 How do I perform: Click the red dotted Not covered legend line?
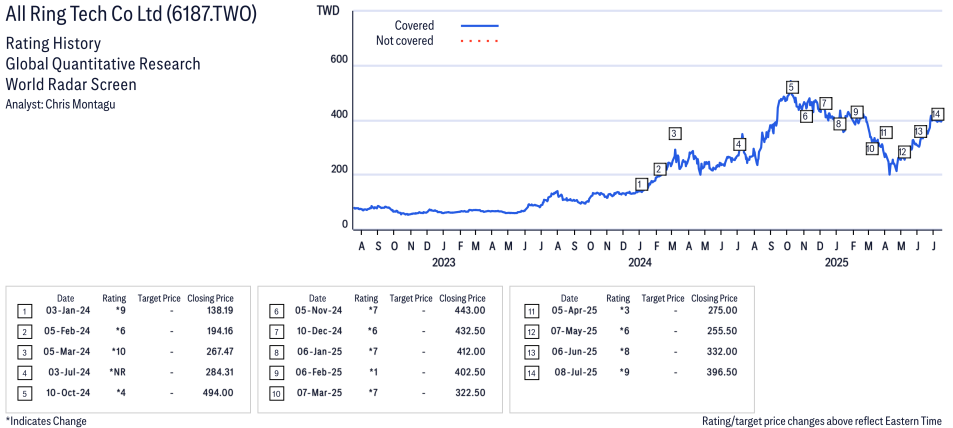click(x=480, y=41)
